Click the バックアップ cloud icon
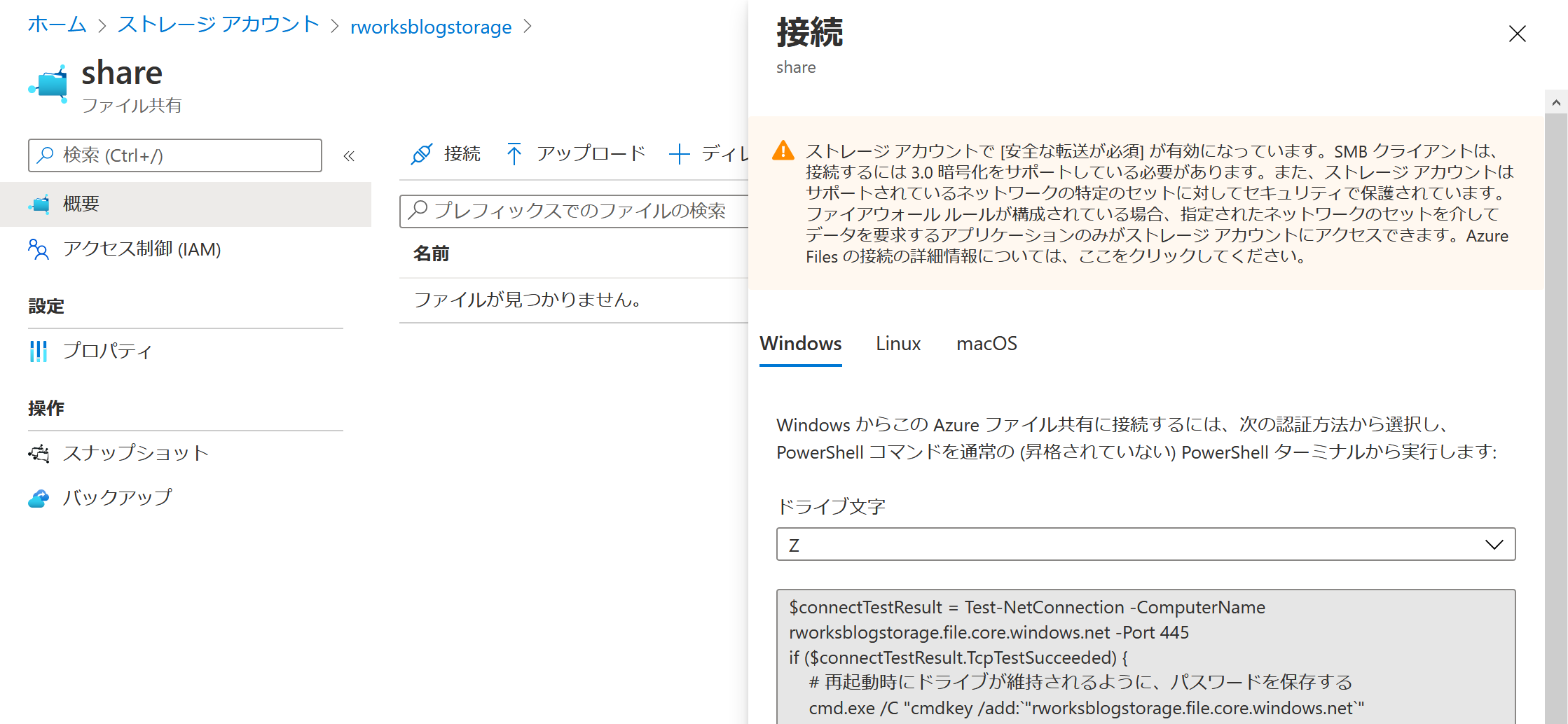 pyautogui.click(x=39, y=498)
